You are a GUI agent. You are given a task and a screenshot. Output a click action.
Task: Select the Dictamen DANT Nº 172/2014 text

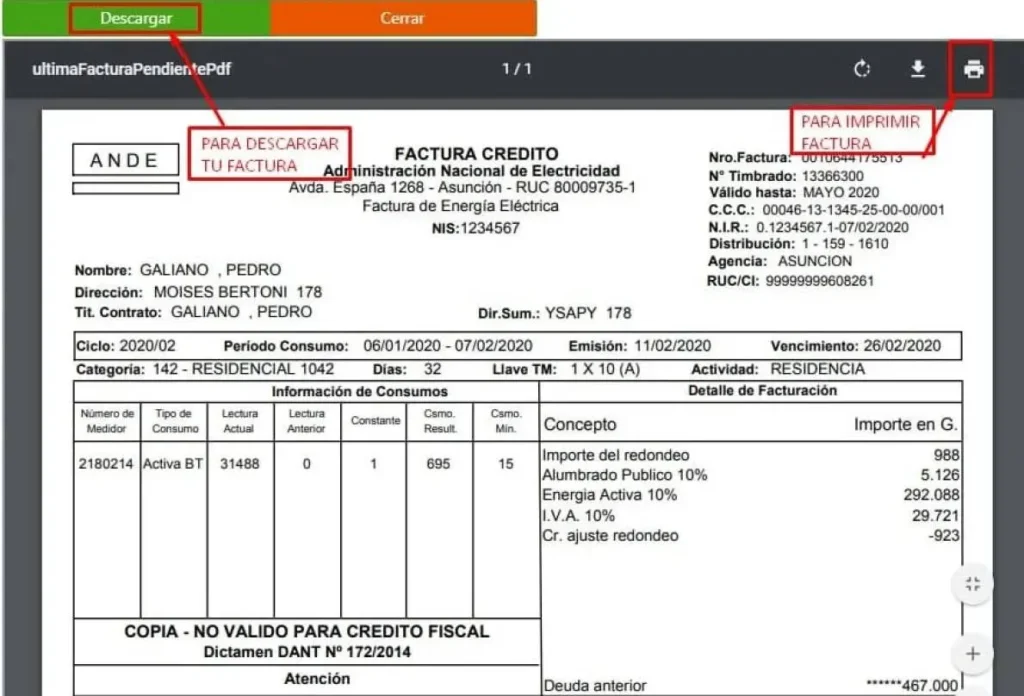tap(307, 652)
